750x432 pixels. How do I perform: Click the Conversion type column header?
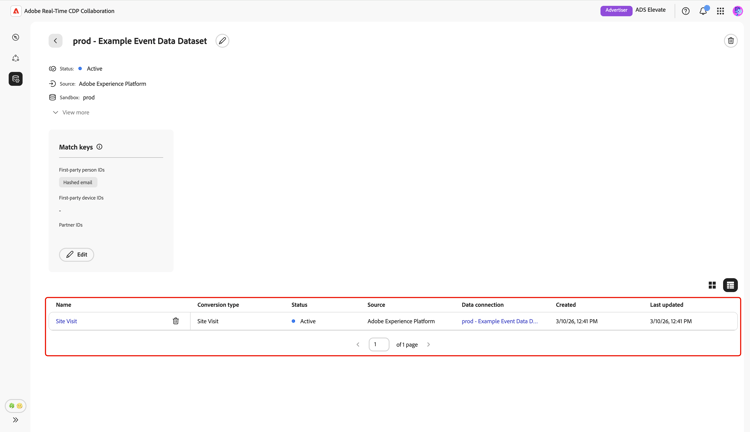pyautogui.click(x=218, y=305)
